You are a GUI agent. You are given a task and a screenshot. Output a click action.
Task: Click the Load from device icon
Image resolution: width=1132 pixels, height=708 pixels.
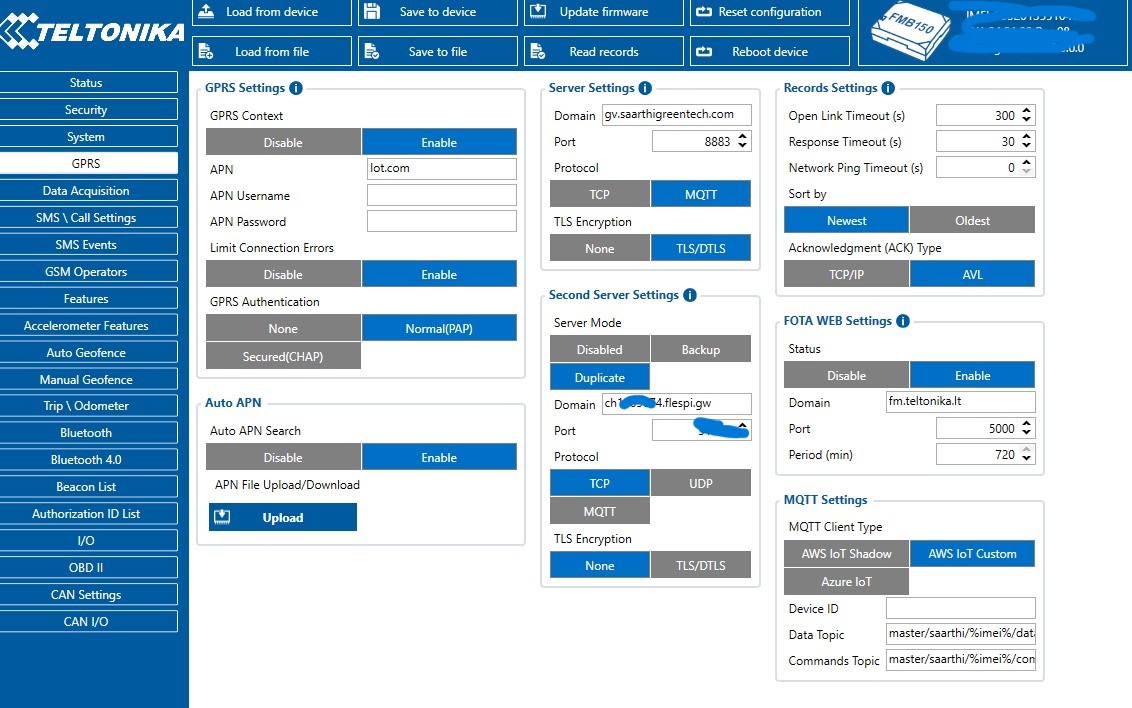[206, 12]
